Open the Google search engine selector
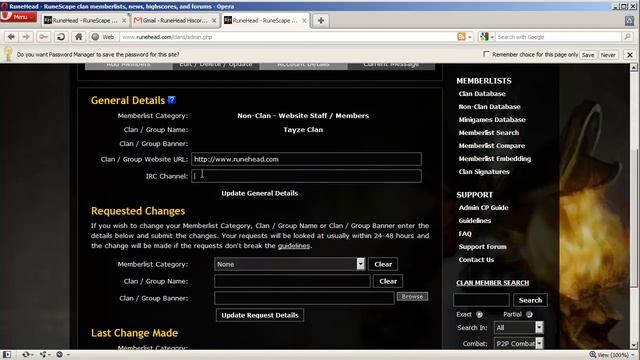This screenshot has height=360, width=640. (487, 37)
